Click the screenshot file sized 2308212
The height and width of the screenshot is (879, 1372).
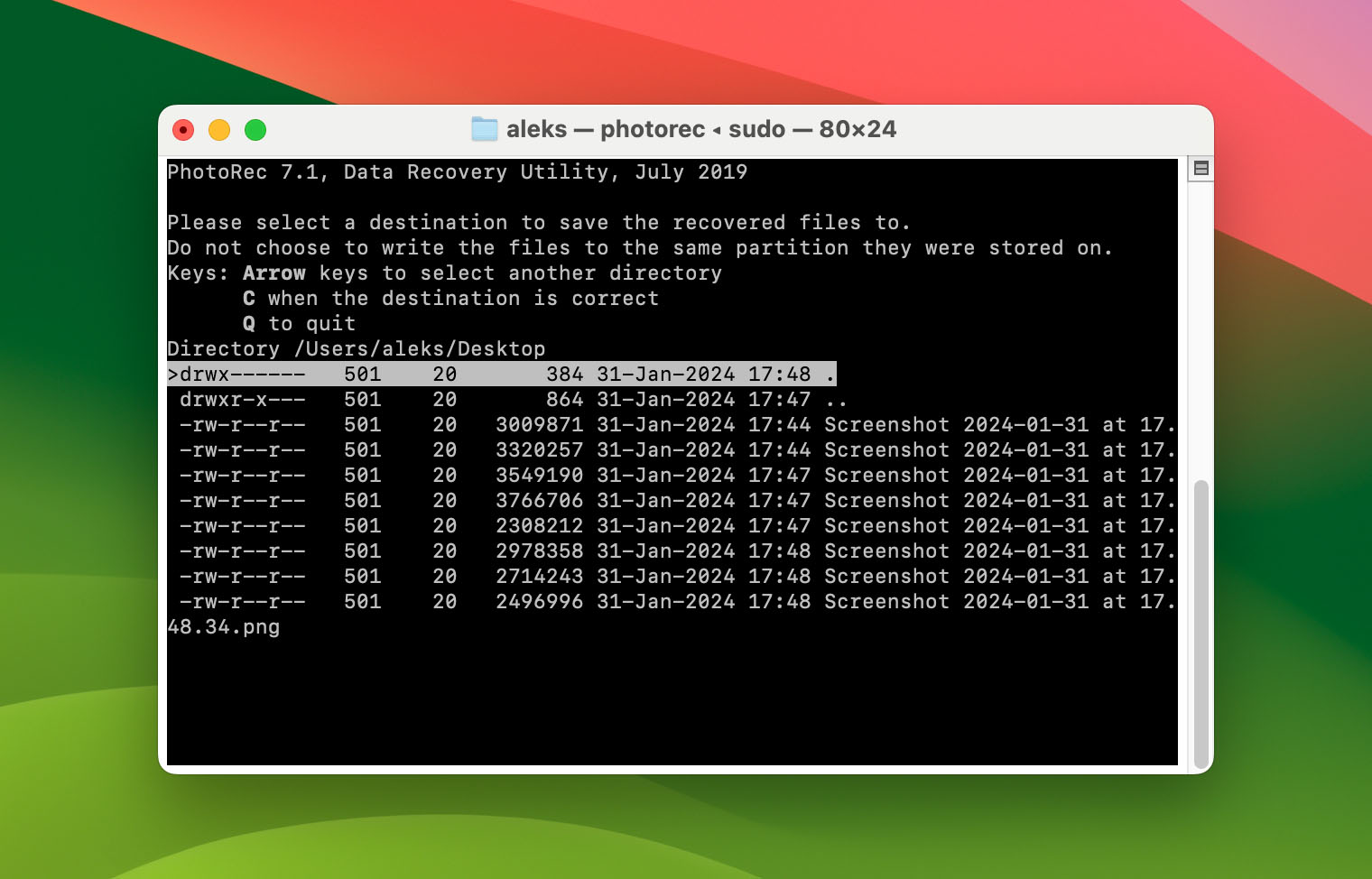(672, 525)
